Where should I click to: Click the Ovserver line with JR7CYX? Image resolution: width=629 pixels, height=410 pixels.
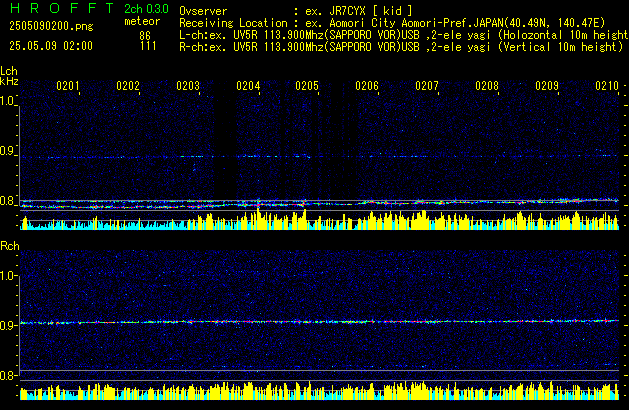click(x=296, y=11)
